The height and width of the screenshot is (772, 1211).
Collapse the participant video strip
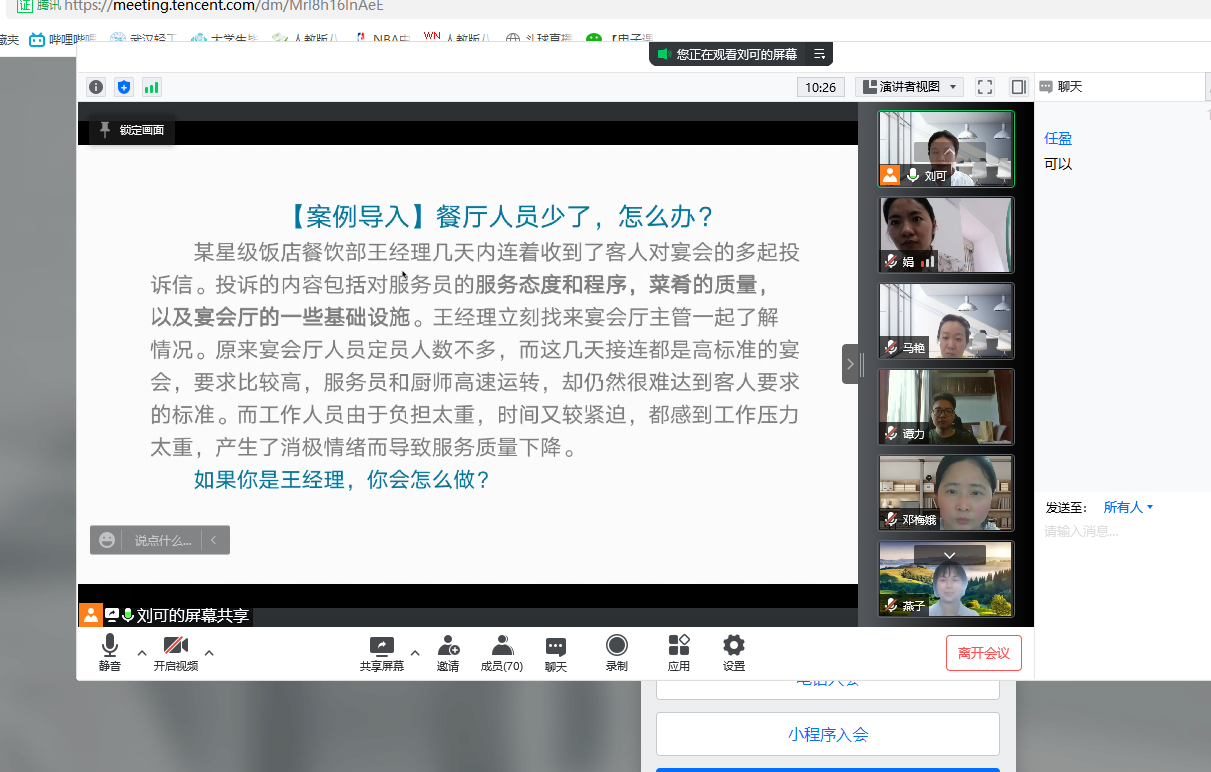coord(851,364)
